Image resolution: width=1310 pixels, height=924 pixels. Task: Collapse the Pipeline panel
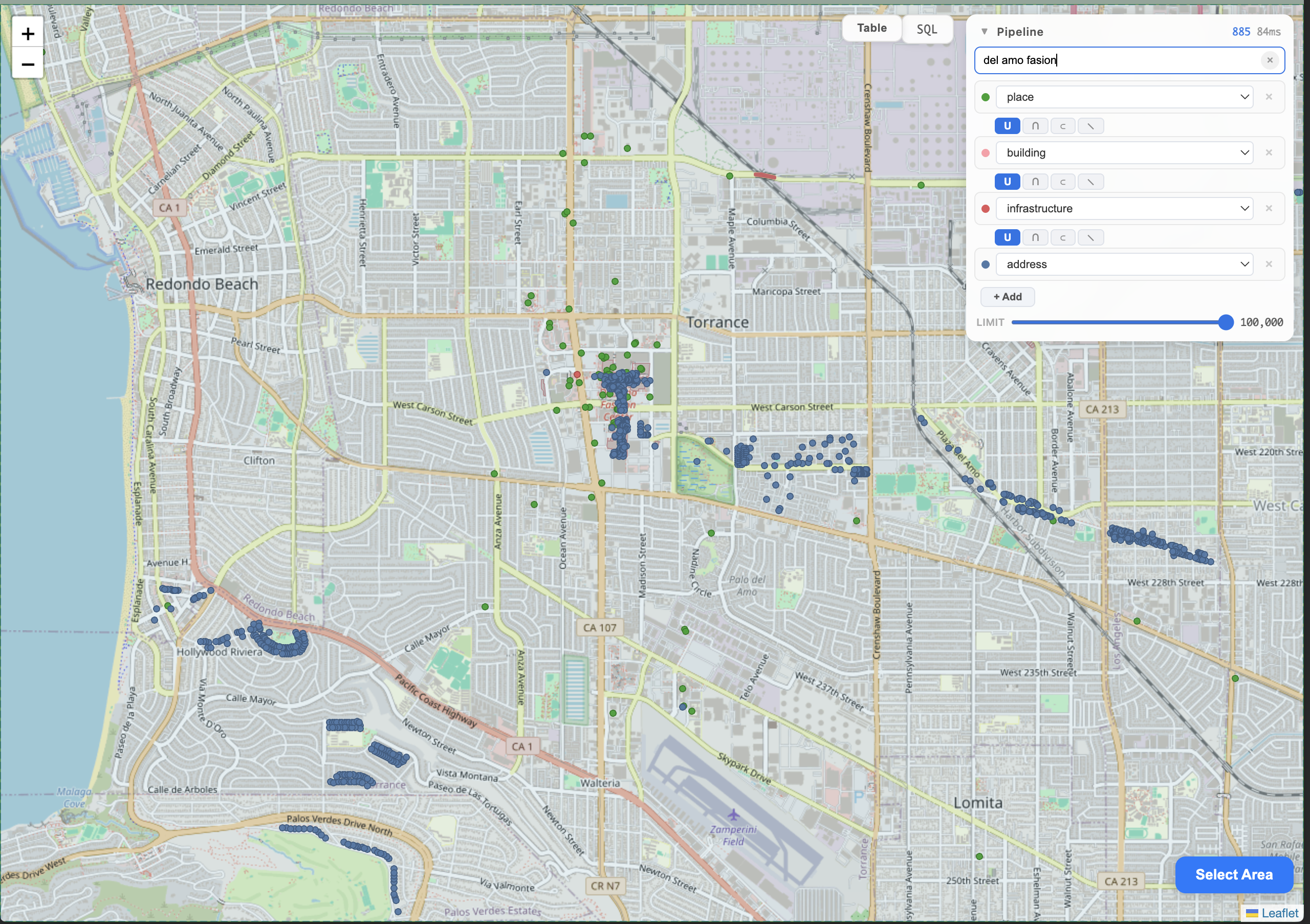[x=984, y=32]
